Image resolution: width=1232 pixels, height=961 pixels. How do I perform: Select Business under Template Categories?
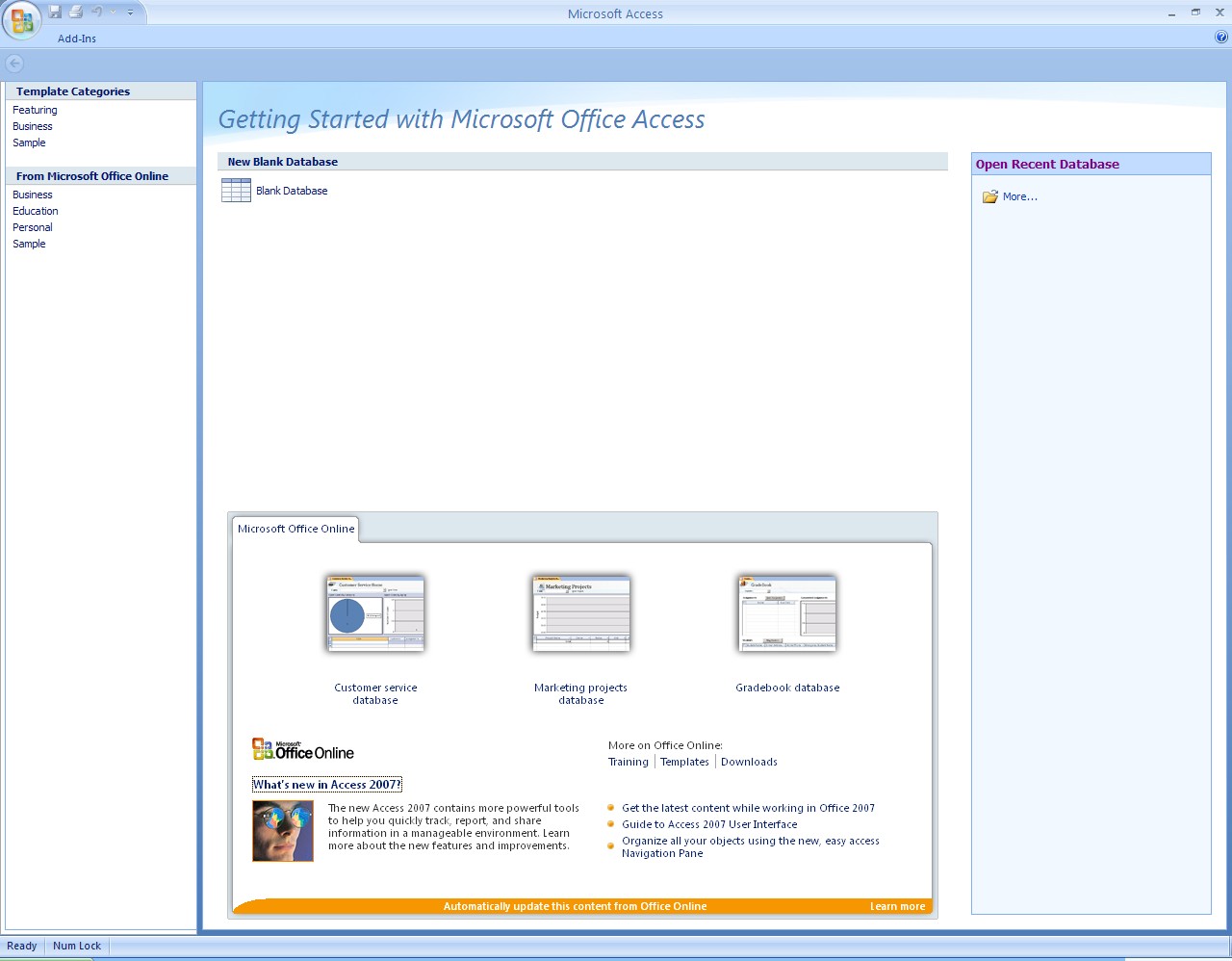tap(33, 126)
